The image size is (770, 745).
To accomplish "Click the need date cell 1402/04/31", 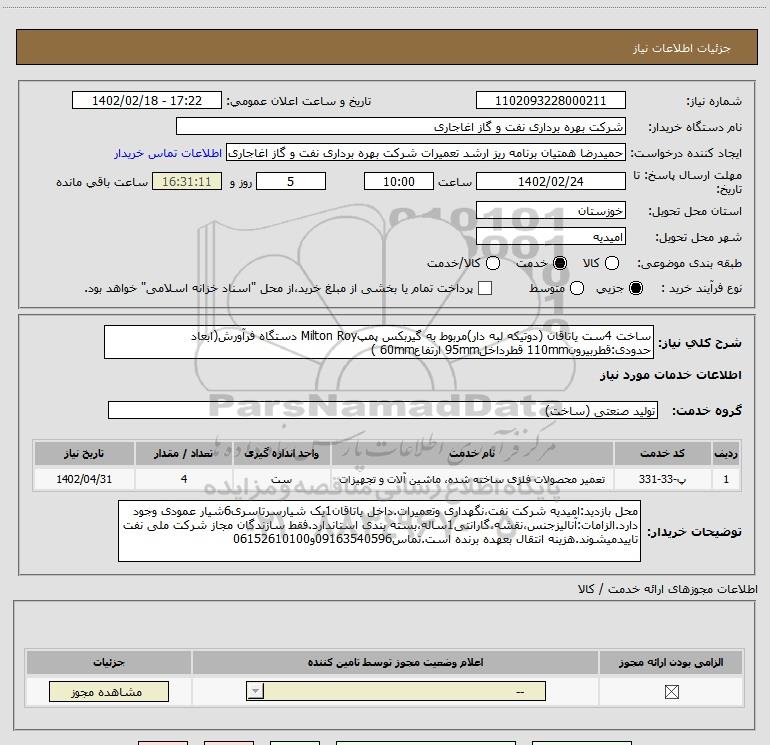I will (x=84, y=479).
